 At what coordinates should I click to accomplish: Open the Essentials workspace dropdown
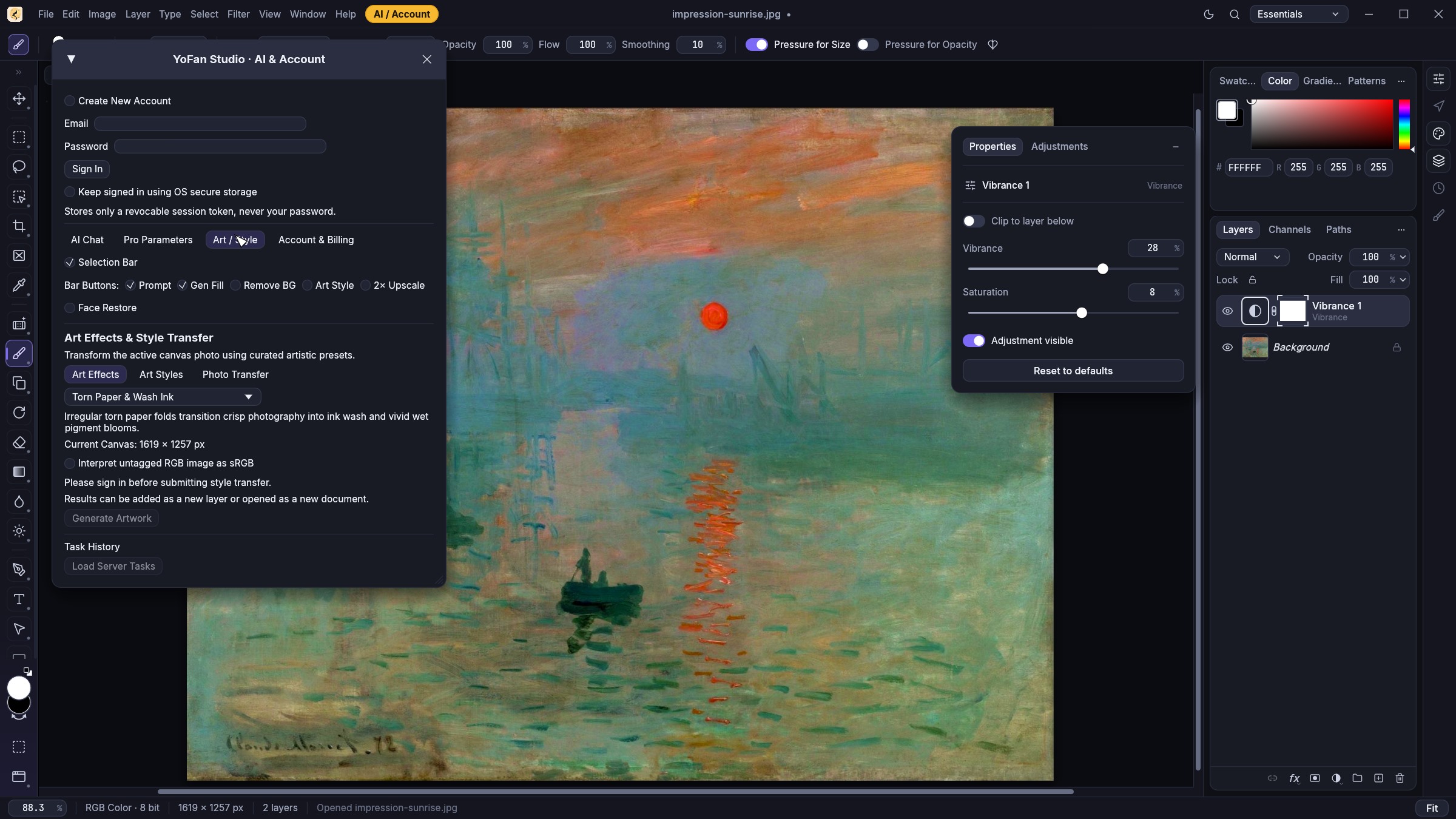coord(1298,14)
